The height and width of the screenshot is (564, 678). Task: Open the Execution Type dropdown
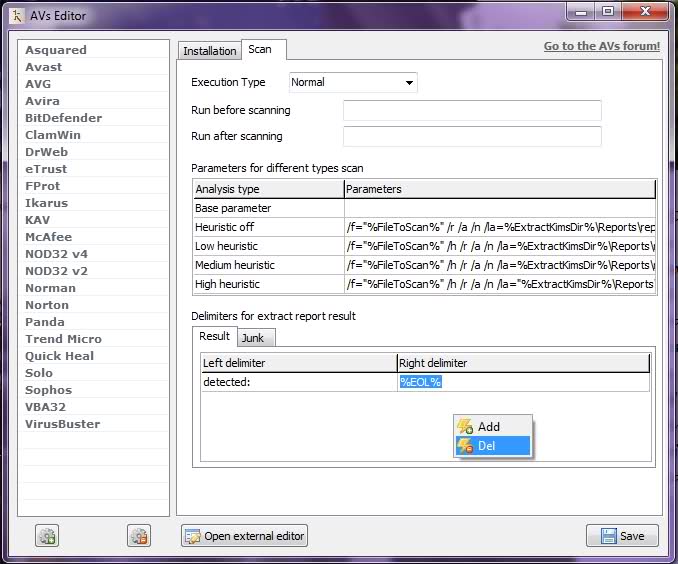click(353, 82)
